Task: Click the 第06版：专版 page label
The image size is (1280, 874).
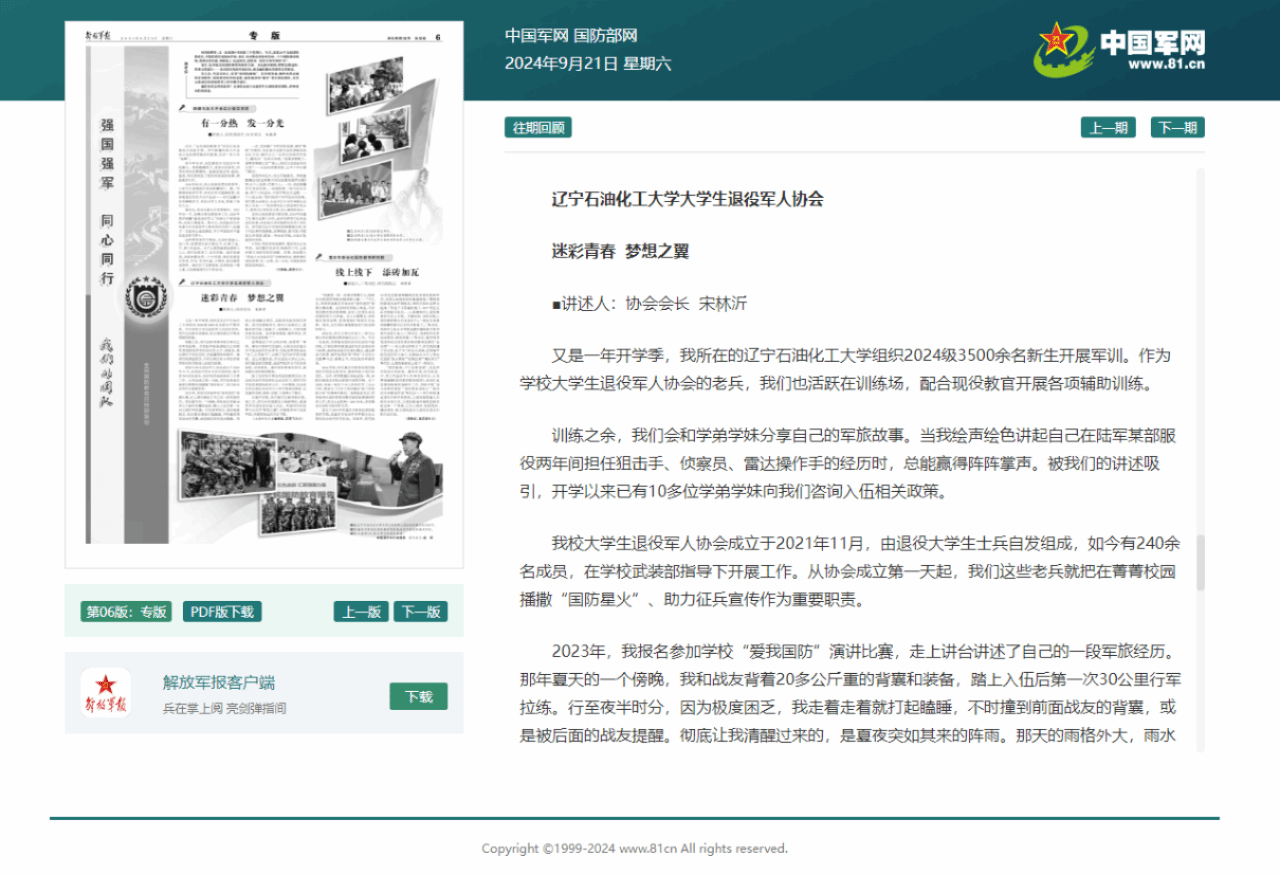Action: coord(126,611)
